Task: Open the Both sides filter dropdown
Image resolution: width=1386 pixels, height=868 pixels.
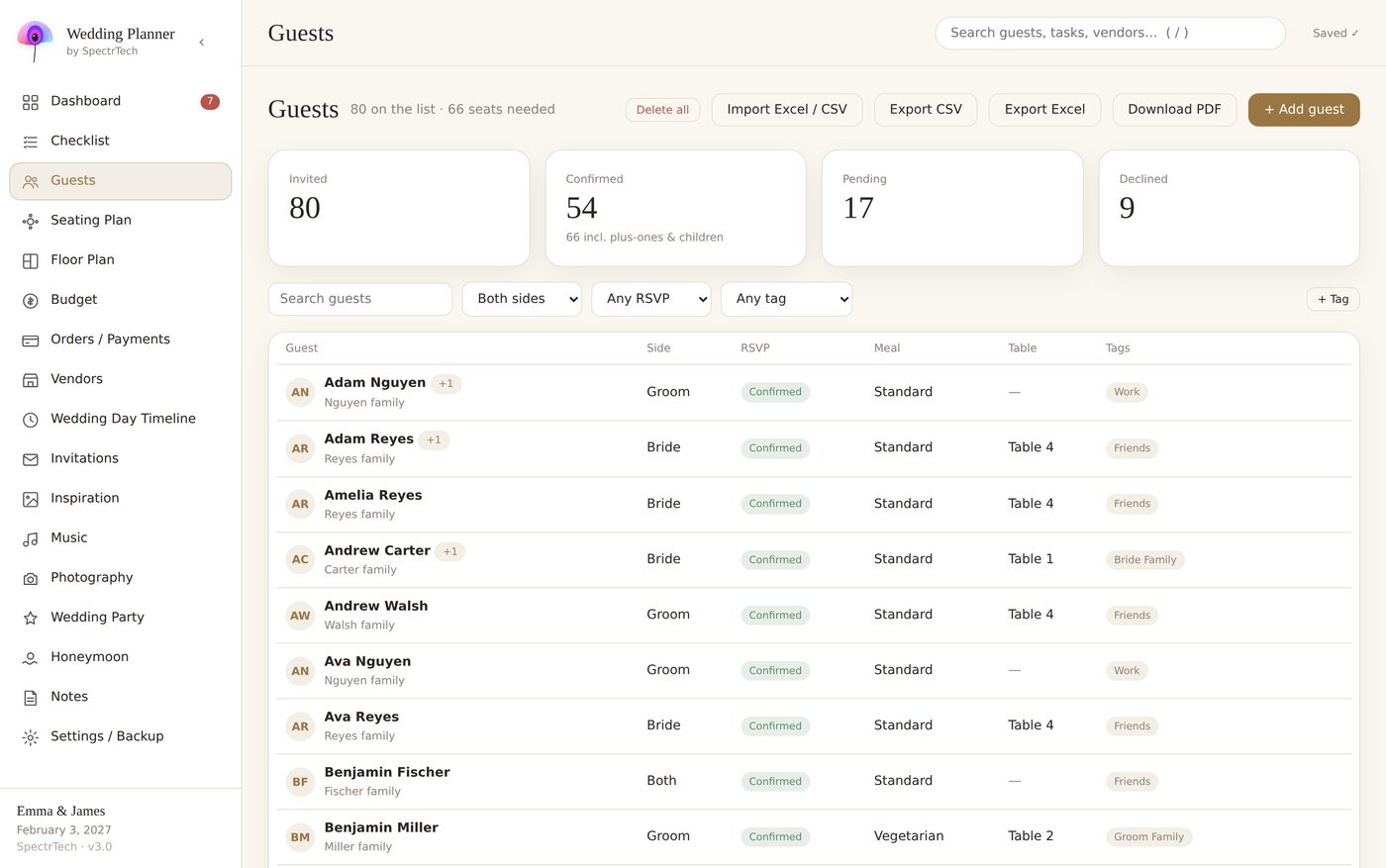Action: point(522,299)
